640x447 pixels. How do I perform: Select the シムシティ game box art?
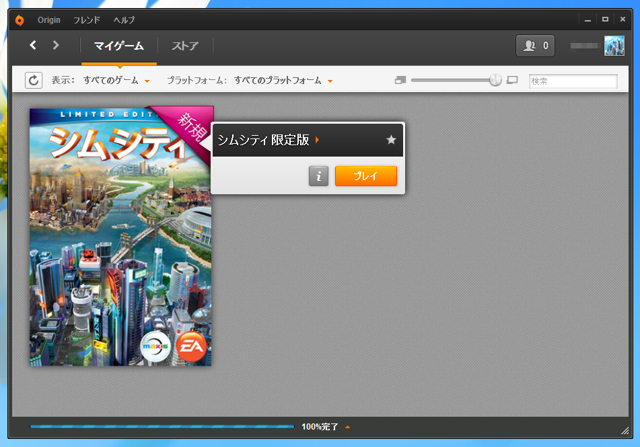click(x=121, y=237)
